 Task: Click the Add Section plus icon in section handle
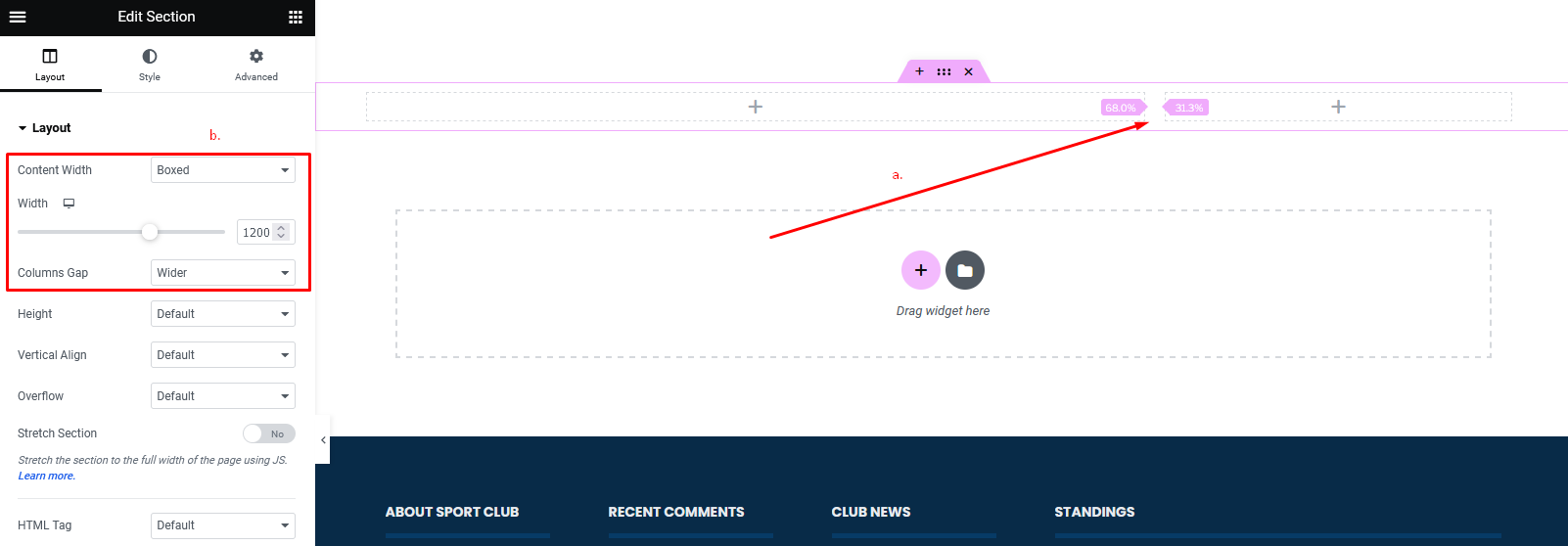[x=919, y=71]
